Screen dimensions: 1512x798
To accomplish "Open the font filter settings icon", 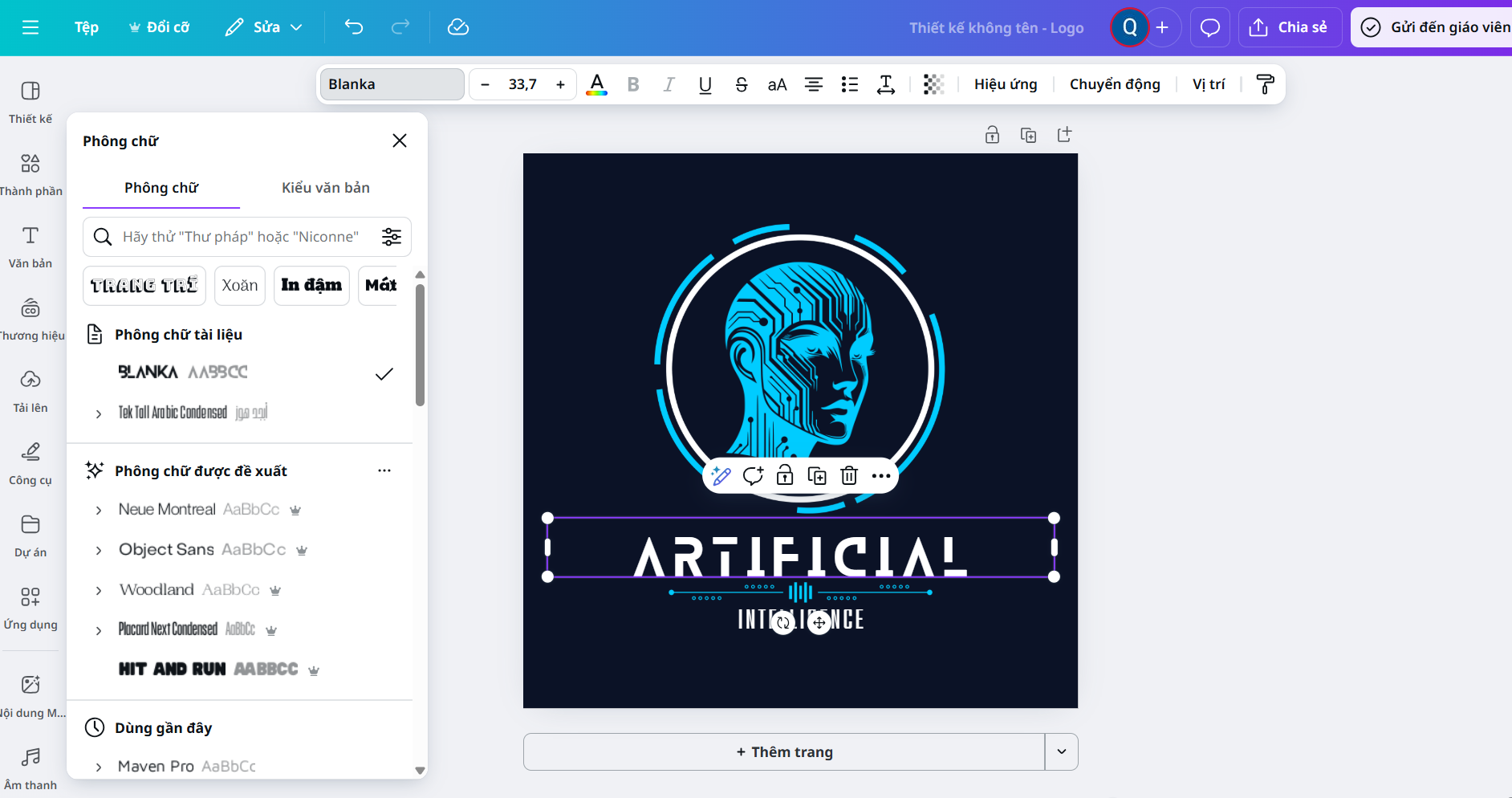I will point(392,237).
